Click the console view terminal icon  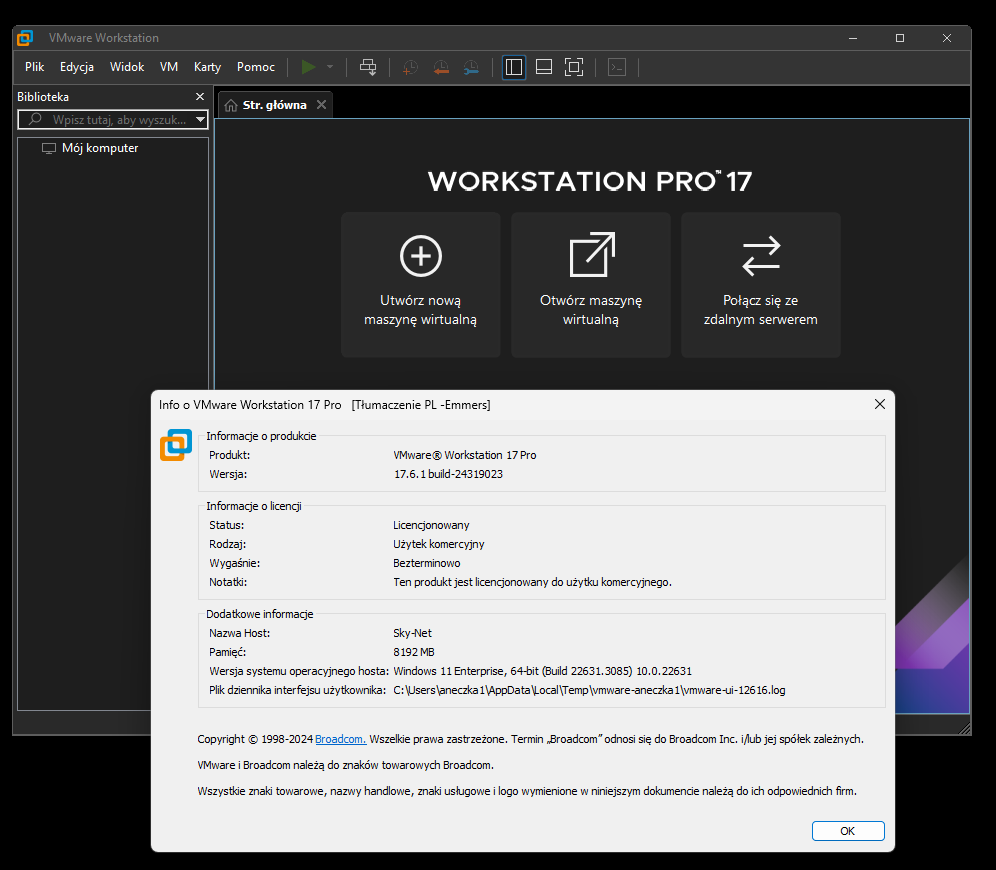click(617, 67)
